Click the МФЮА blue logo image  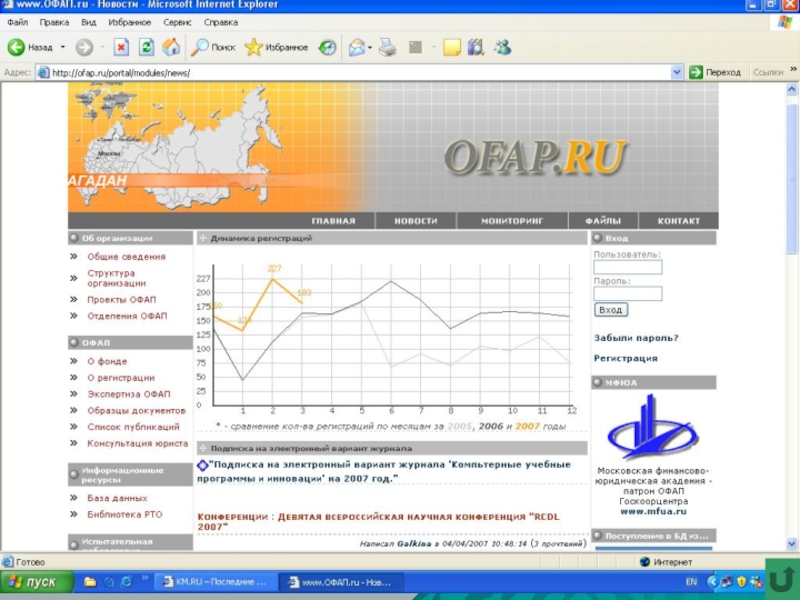pyautogui.click(x=653, y=427)
